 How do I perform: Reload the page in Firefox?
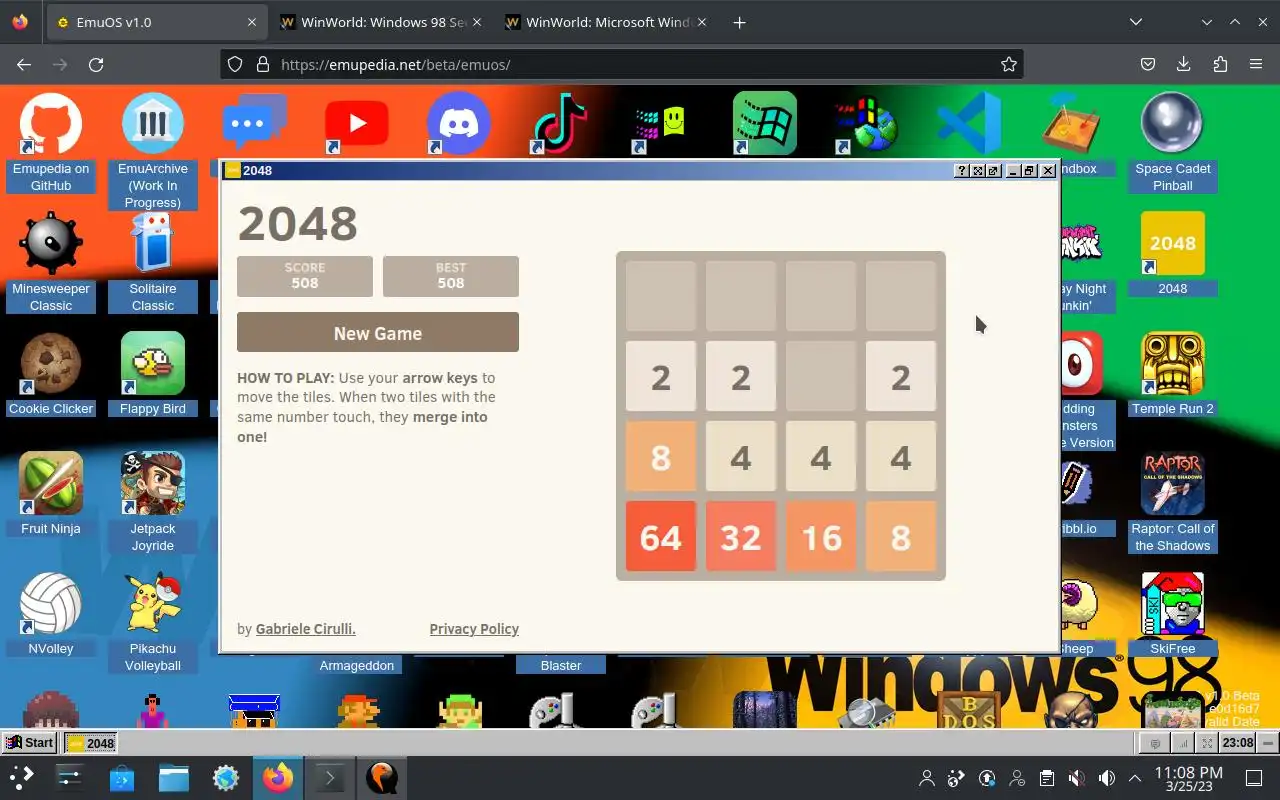click(x=96, y=64)
